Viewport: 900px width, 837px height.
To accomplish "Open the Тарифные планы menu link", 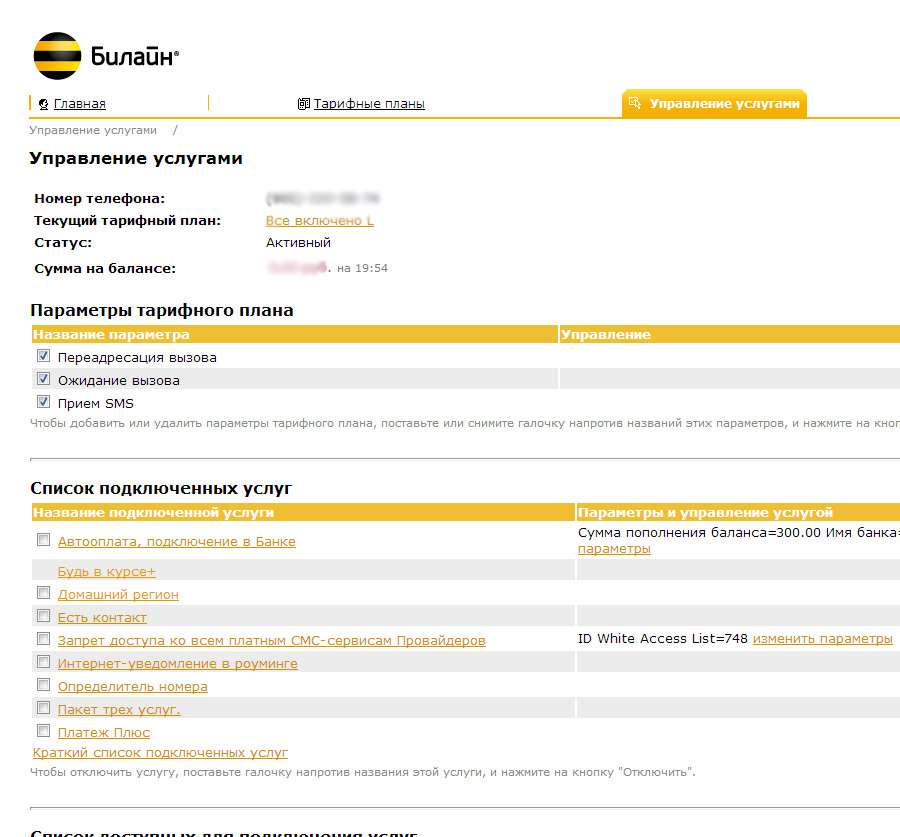I will pyautogui.click(x=369, y=104).
